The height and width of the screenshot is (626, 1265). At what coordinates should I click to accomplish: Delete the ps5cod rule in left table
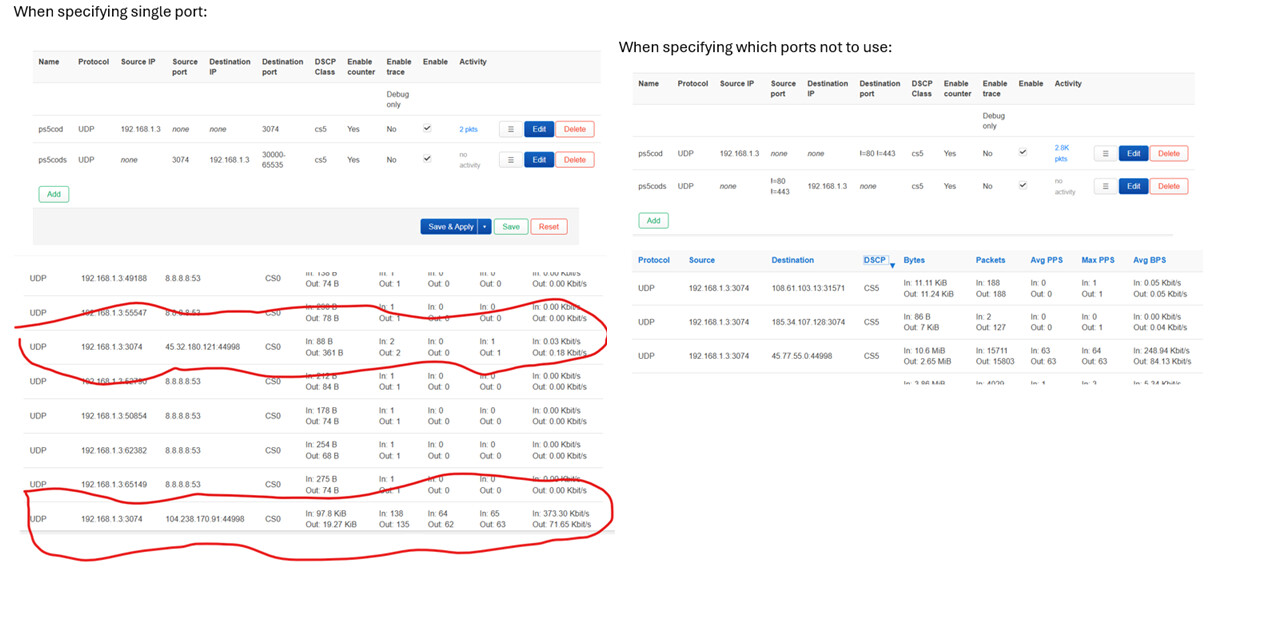click(574, 129)
